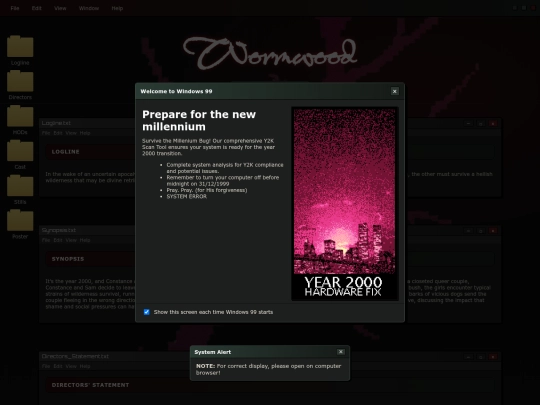Close the Synopsis.txt window
Screen dimensions: 540x405
pos(493,231)
